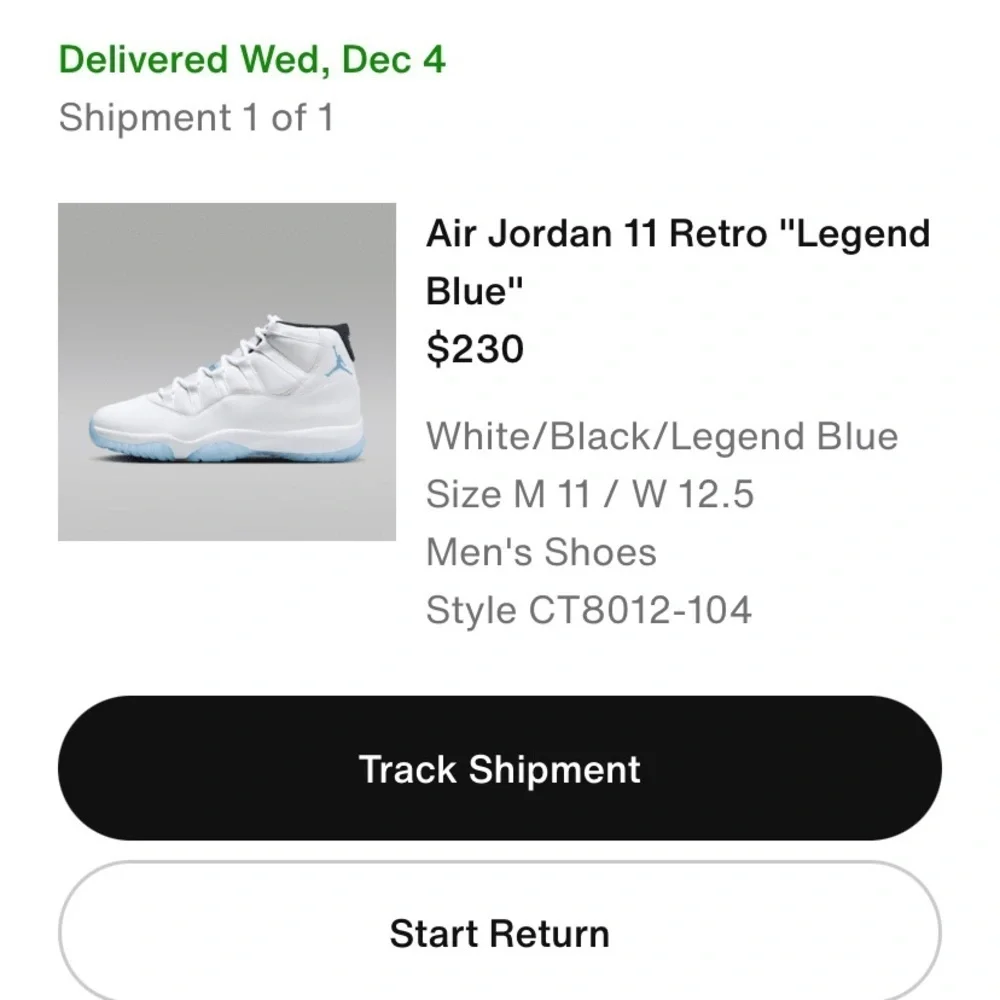Viewport: 1000px width, 1000px height.
Task: Click the word Blue ending the product title
Action: pyautogui.click(x=474, y=291)
